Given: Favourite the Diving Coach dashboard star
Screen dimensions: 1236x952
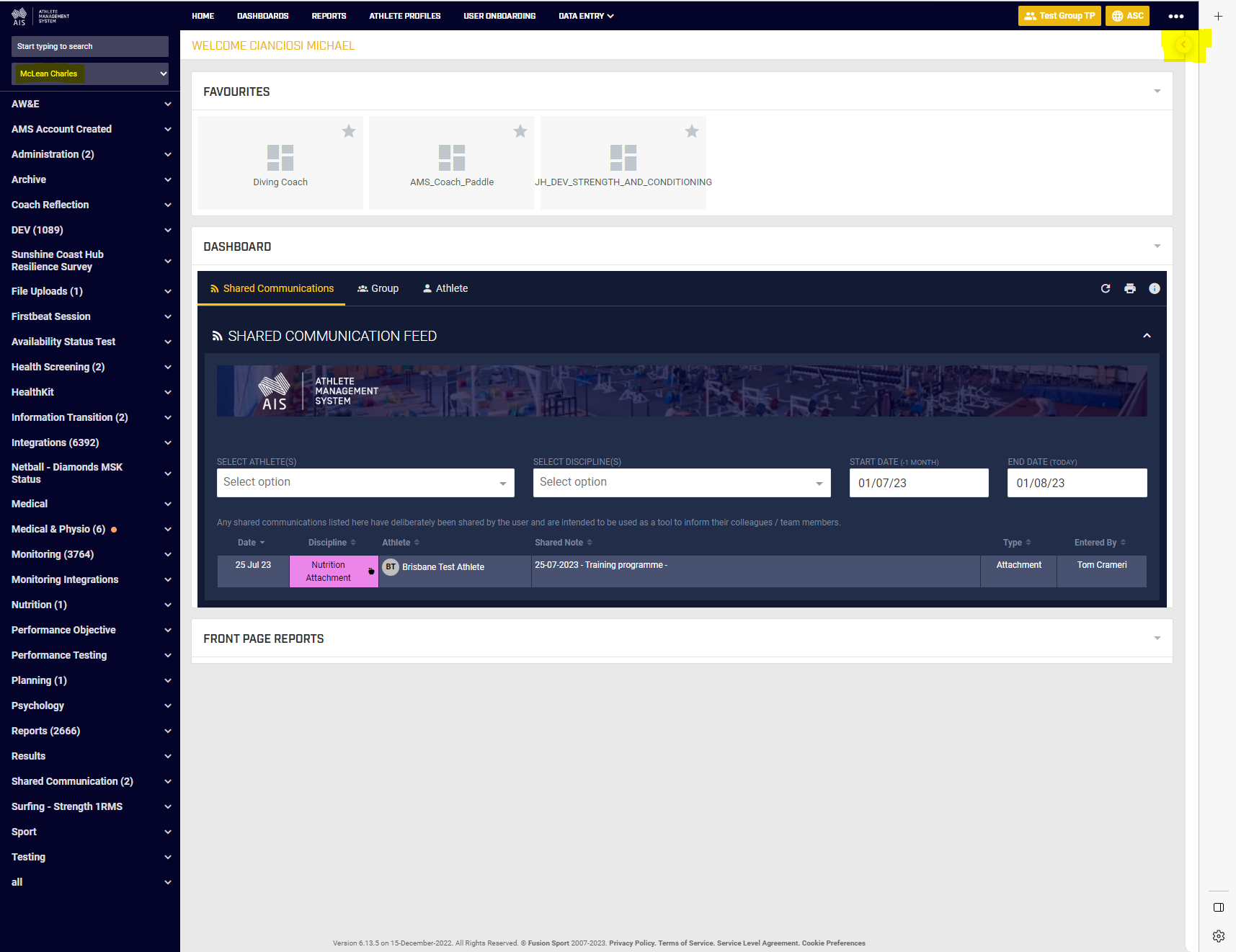Looking at the screenshot, I should pos(349,131).
